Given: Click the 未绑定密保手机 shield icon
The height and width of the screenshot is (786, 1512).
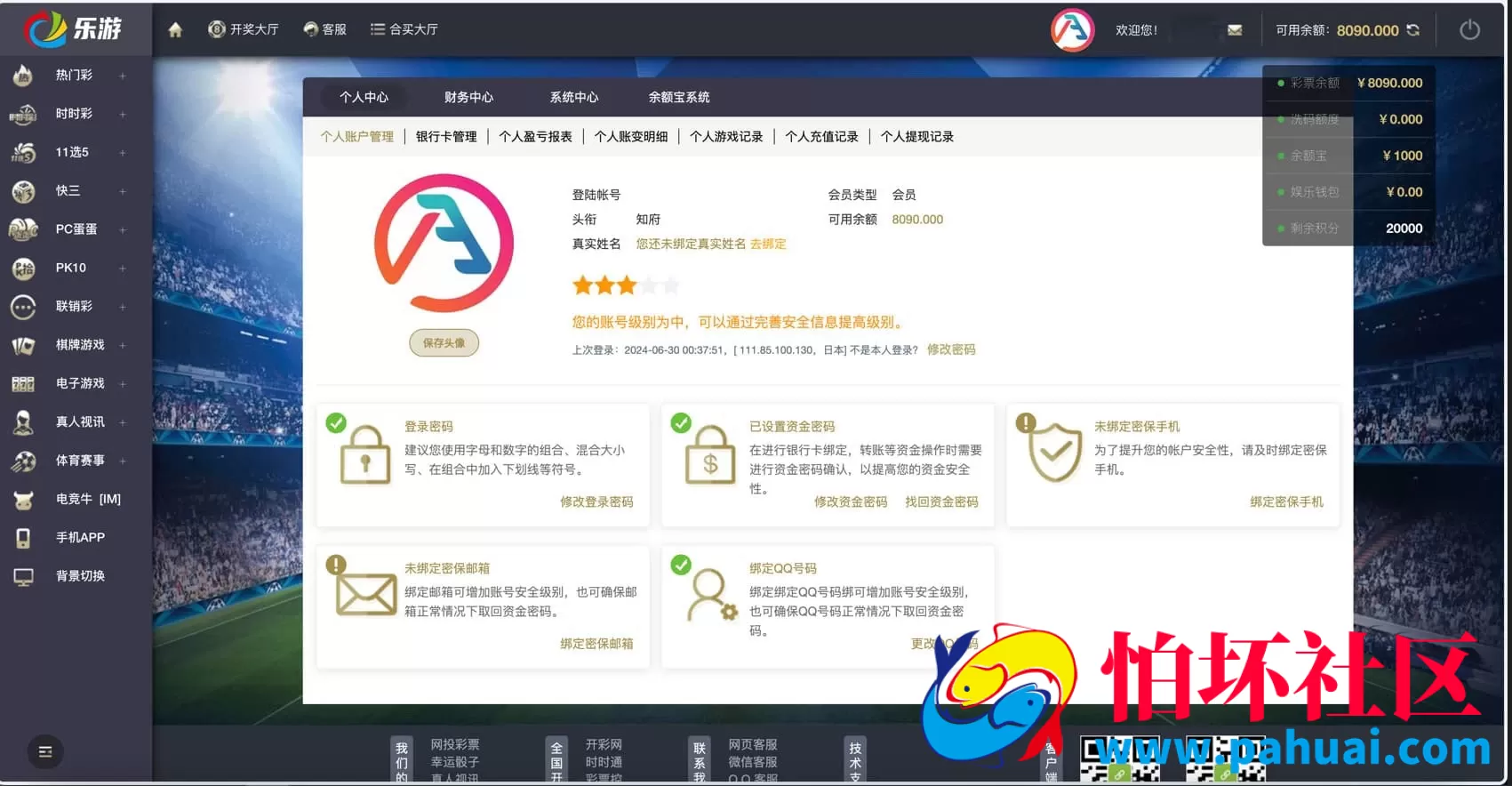Looking at the screenshot, I should pos(1055,452).
